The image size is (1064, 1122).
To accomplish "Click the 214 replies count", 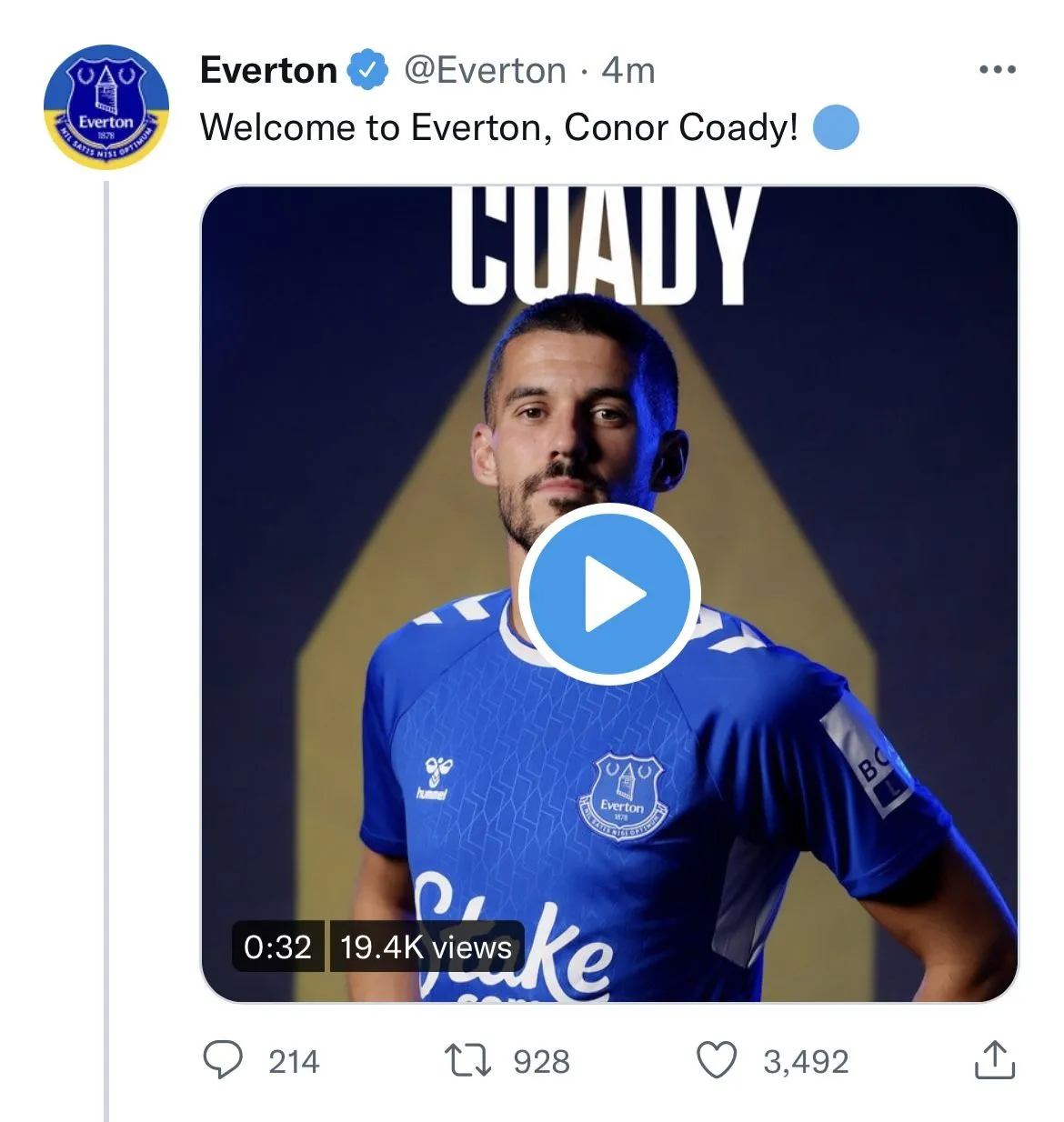I will (294, 1062).
